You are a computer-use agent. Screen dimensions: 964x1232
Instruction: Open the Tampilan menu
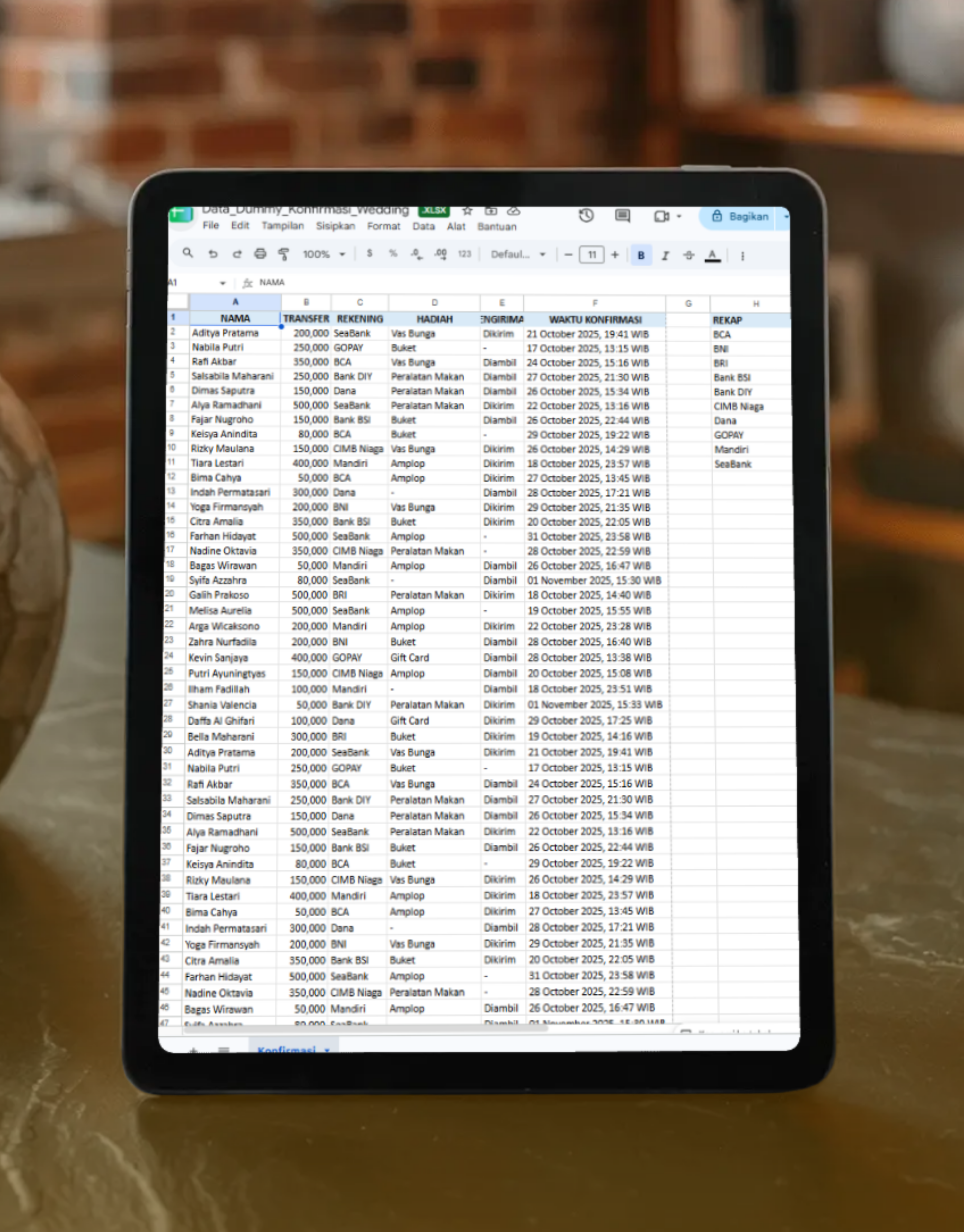pos(282,226)
